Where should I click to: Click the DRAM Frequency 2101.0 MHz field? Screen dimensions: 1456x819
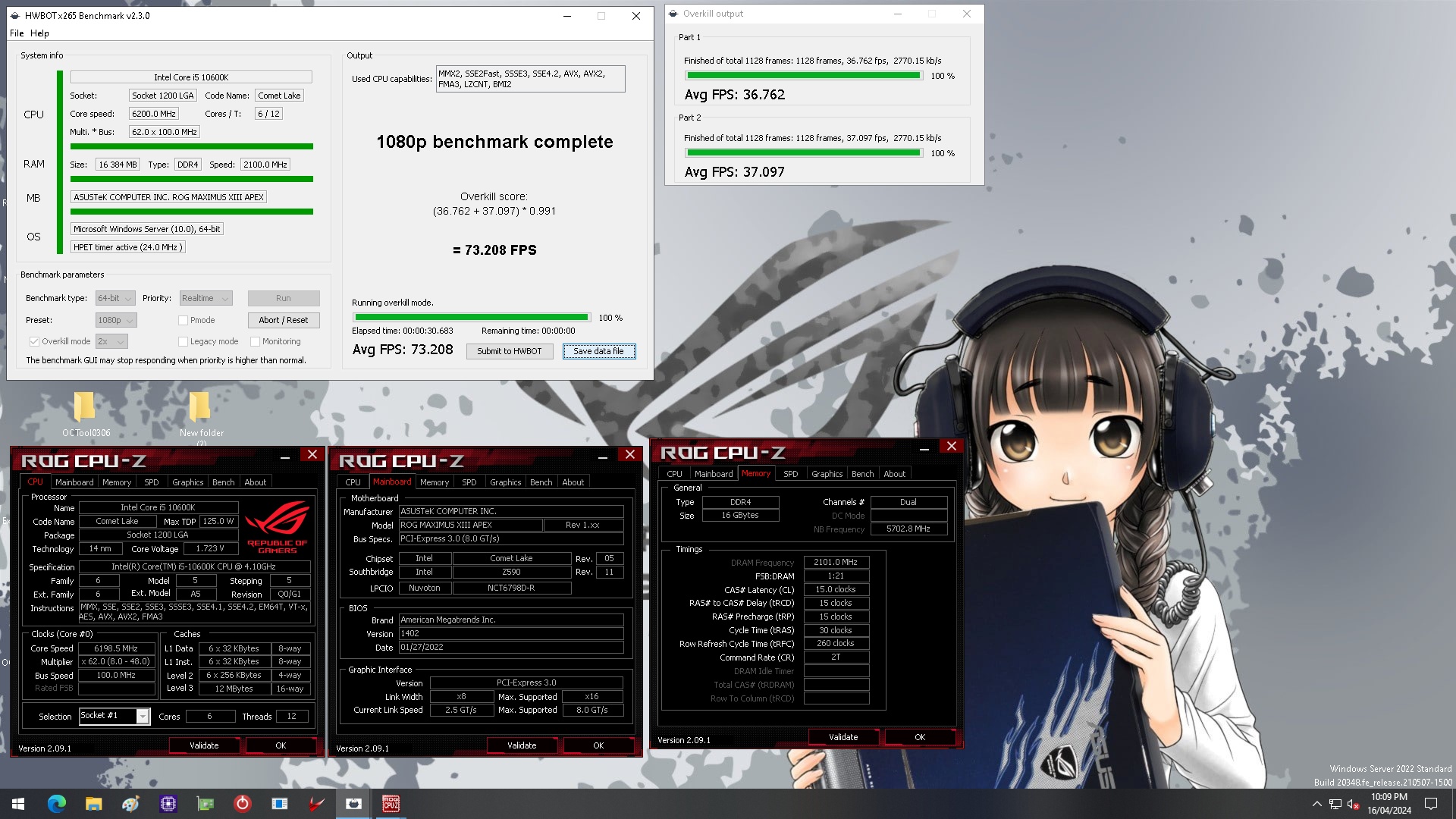pyautogui.click(x=836, y=563)
